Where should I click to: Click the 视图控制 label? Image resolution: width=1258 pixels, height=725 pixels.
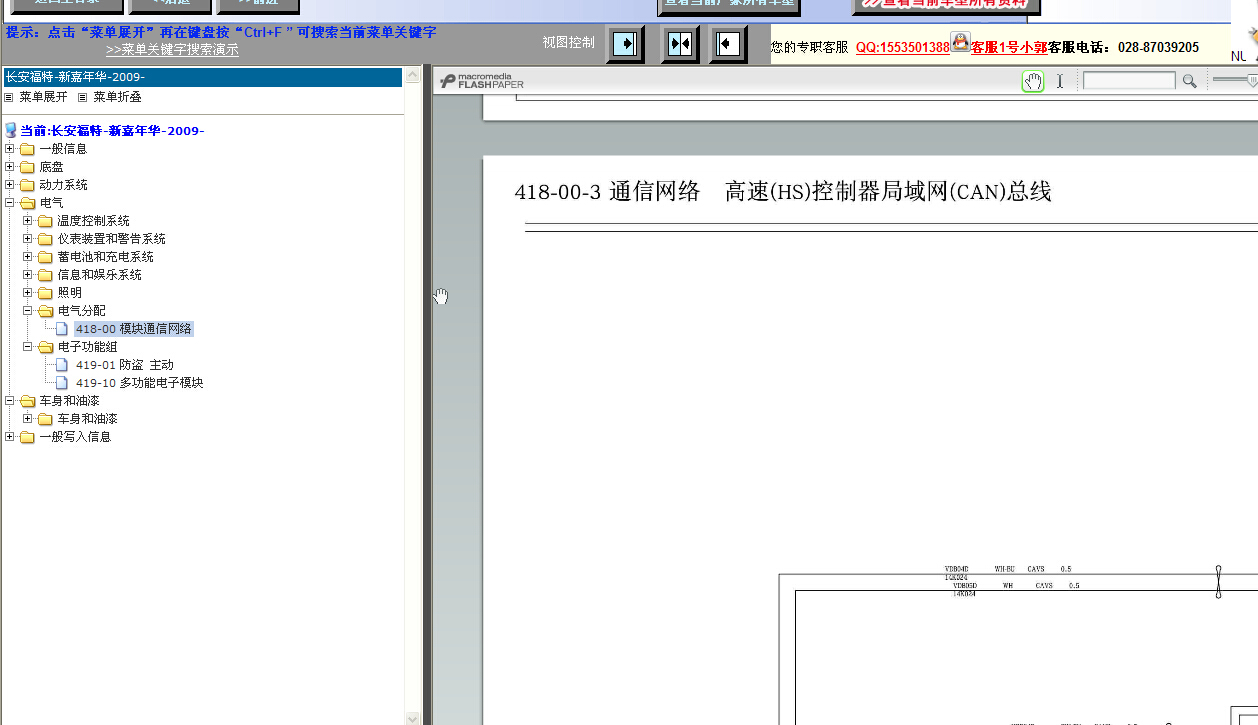[x=568, y=42]
